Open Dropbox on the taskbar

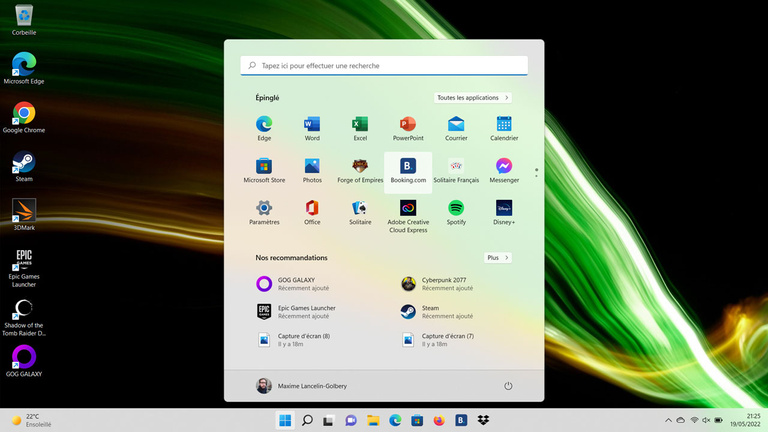pyautogui.click(x=483, y=420)
